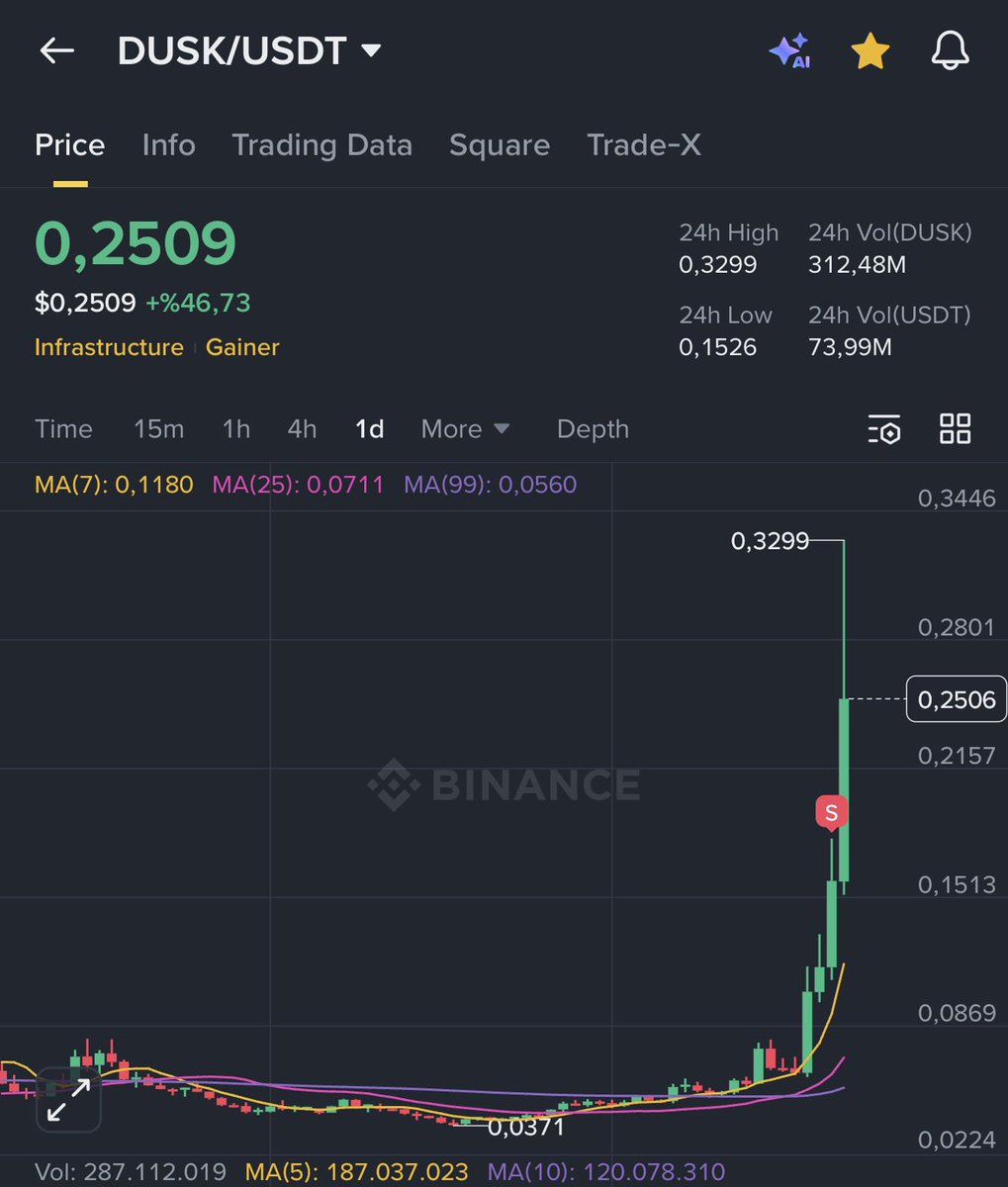Select the 15m candle interval
Screen dimensions: 1008x1187
point(158,429)
